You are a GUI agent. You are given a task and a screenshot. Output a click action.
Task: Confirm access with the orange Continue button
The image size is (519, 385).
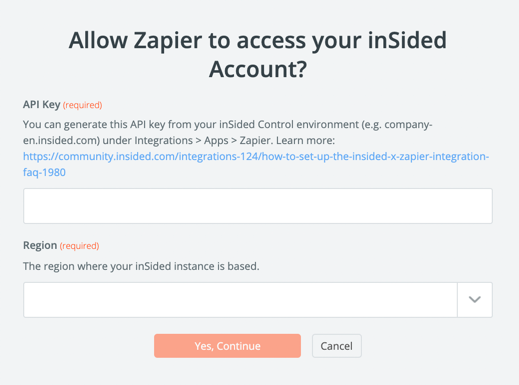pyautogui.click(x=227, y=346)
